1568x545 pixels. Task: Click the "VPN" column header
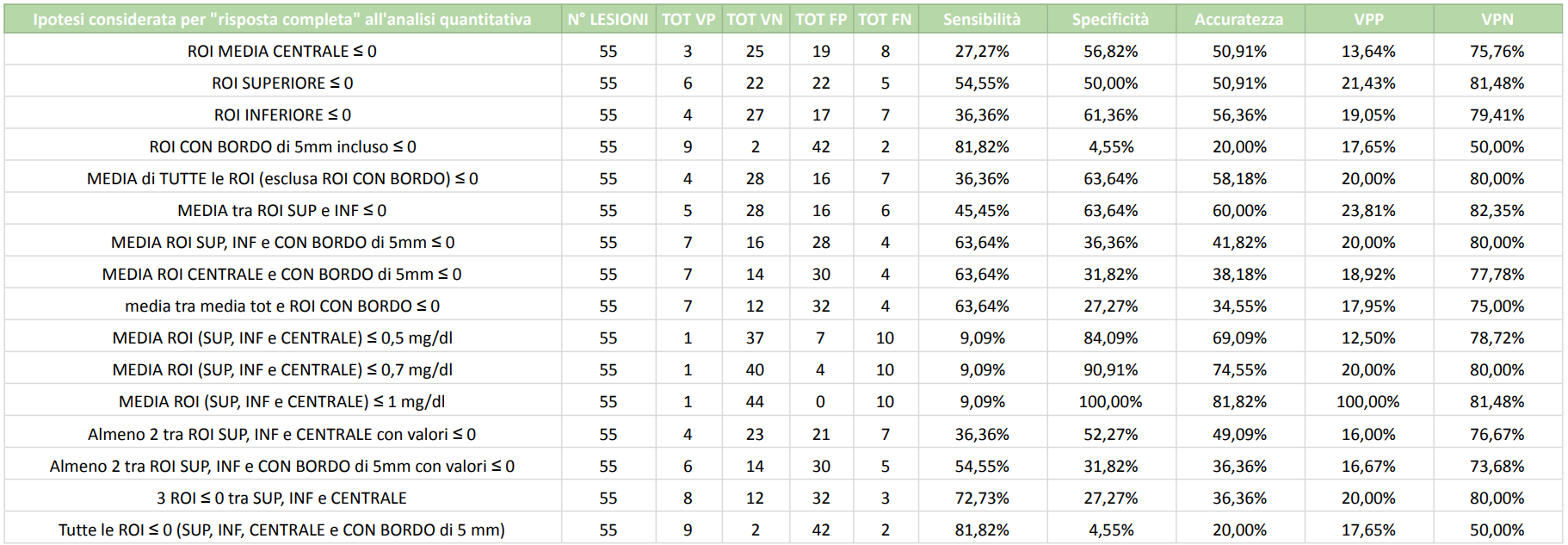pos(1497,19)
